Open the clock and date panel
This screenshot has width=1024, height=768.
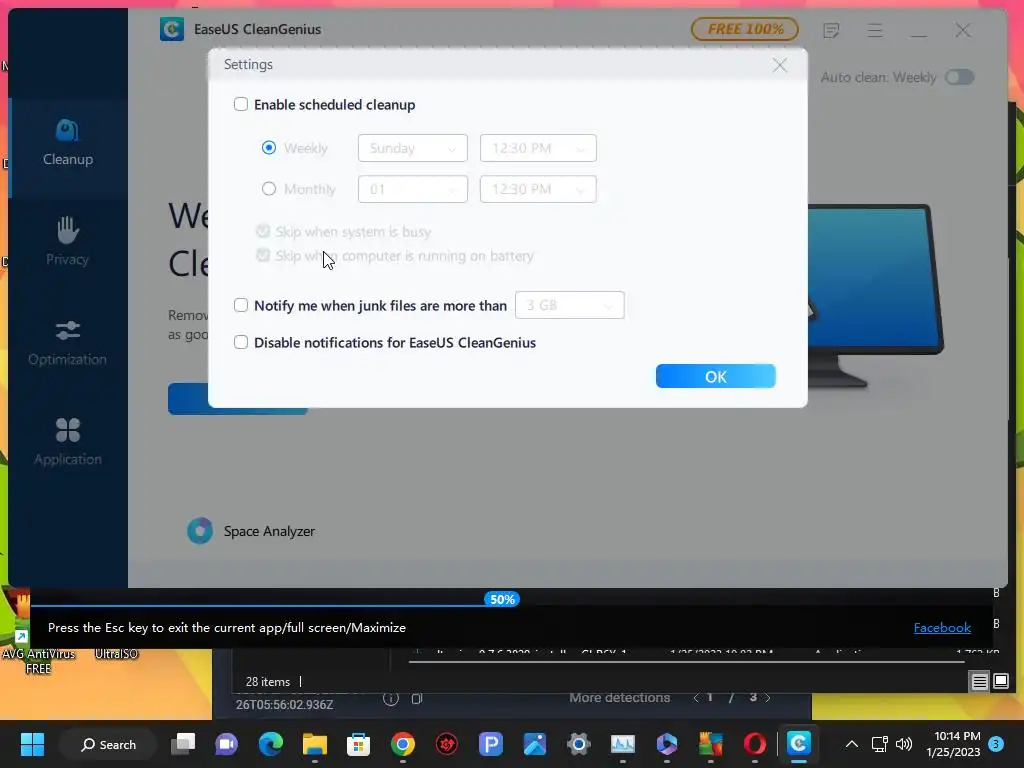[x=953, y=744]
